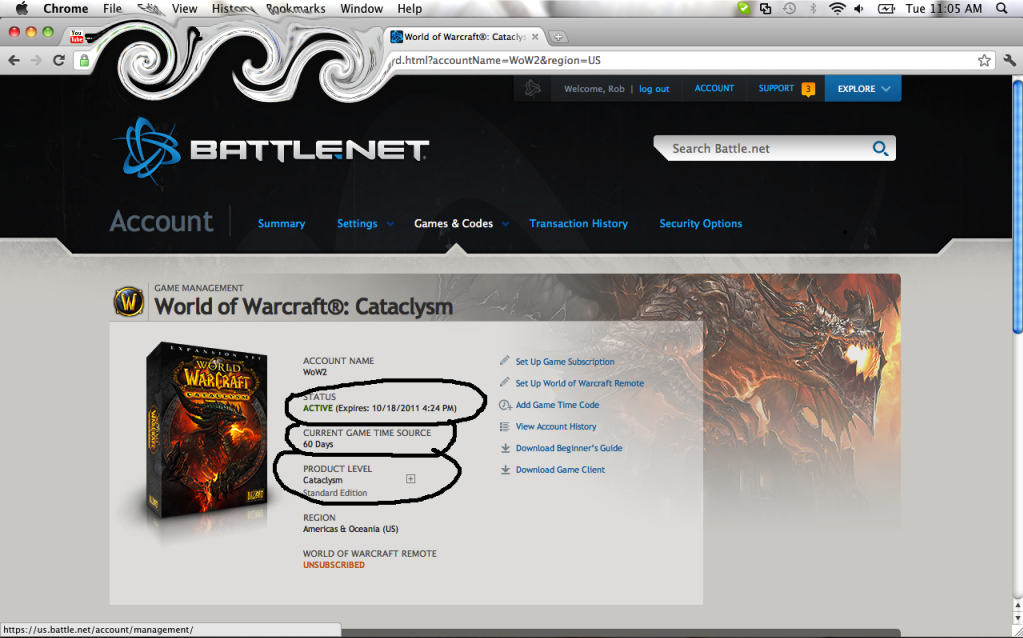Click Download Game Client
Image resolution: width=1023 pixels, height=638 pixels.
tap(560, 470)
